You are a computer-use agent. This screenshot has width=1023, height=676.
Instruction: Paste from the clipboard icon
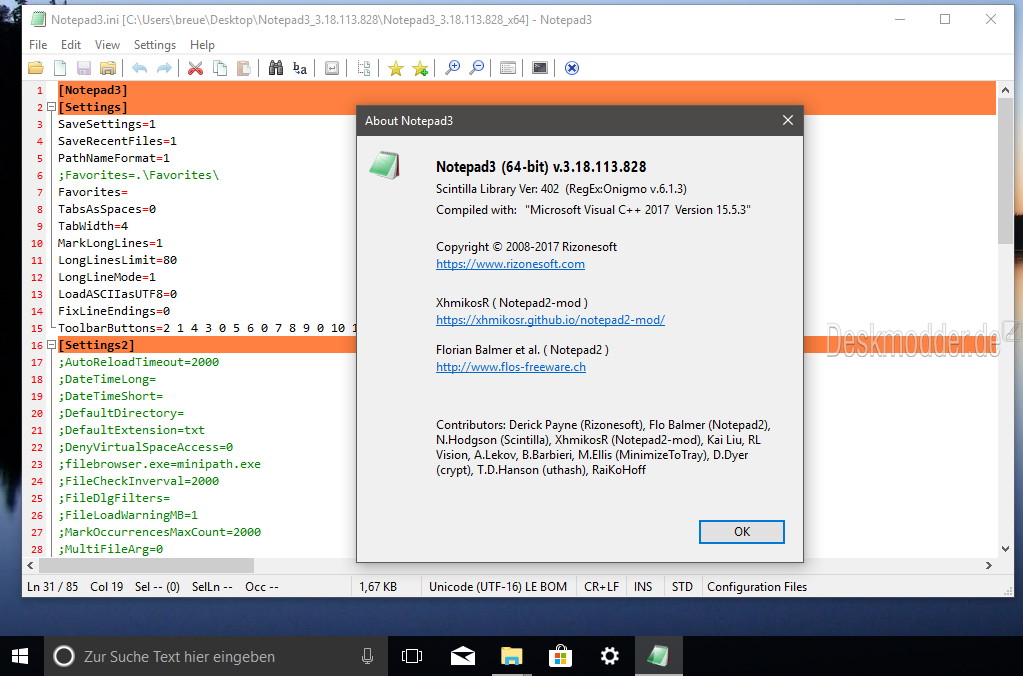pos(243,68)
